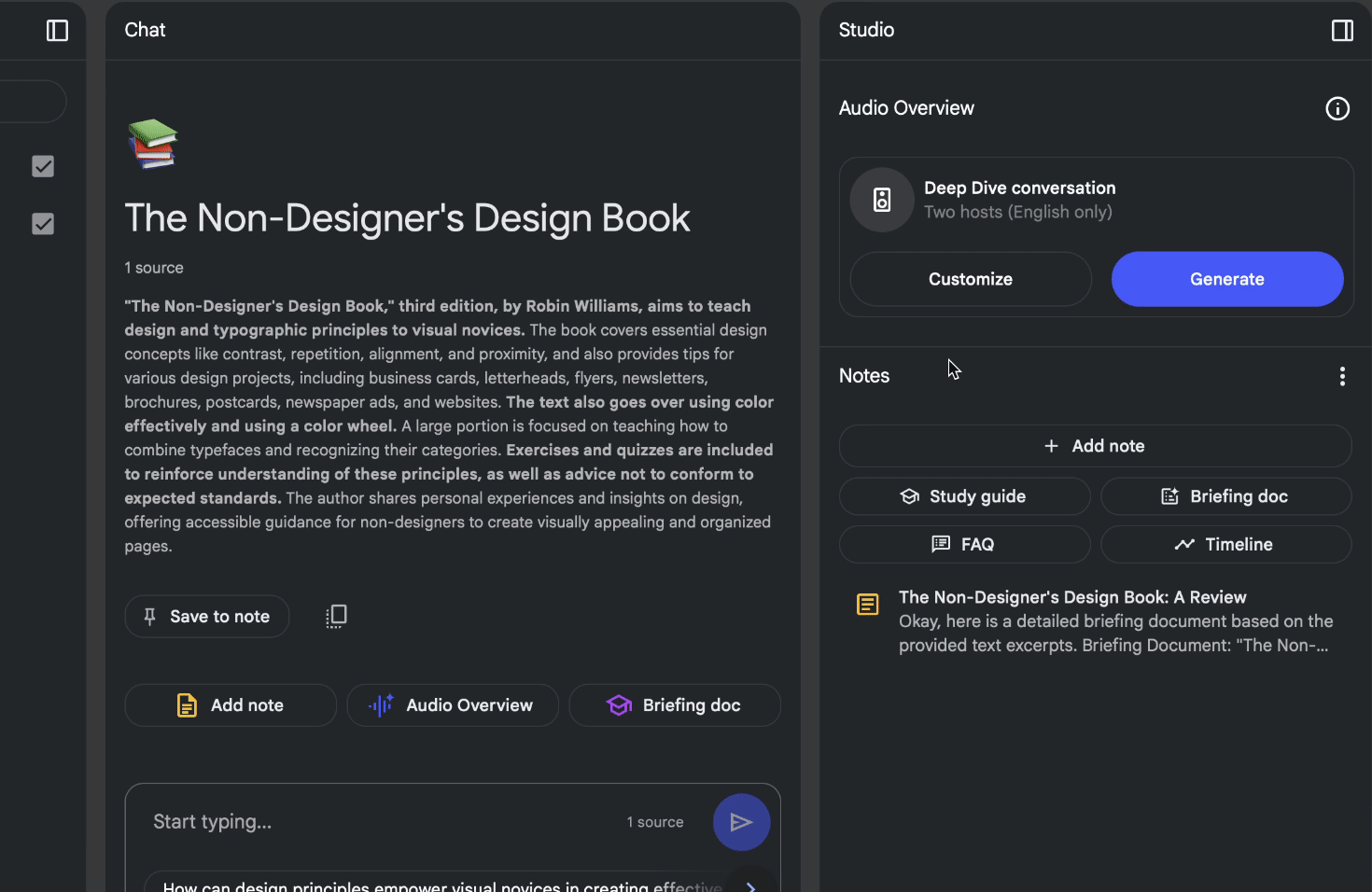The height and width of the screenshot is (892, 1372).
Task: Click the Customize button
Action: [x=971, y=279]
